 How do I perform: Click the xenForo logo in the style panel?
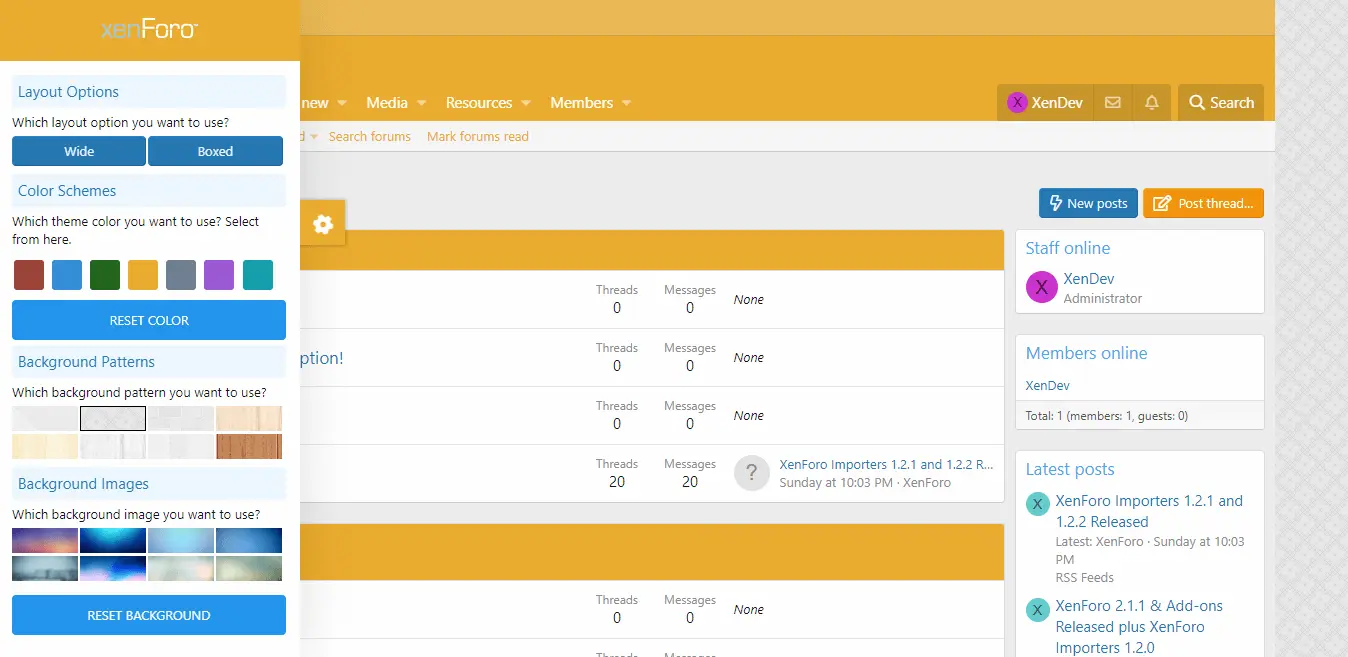[x=149, y=30]
